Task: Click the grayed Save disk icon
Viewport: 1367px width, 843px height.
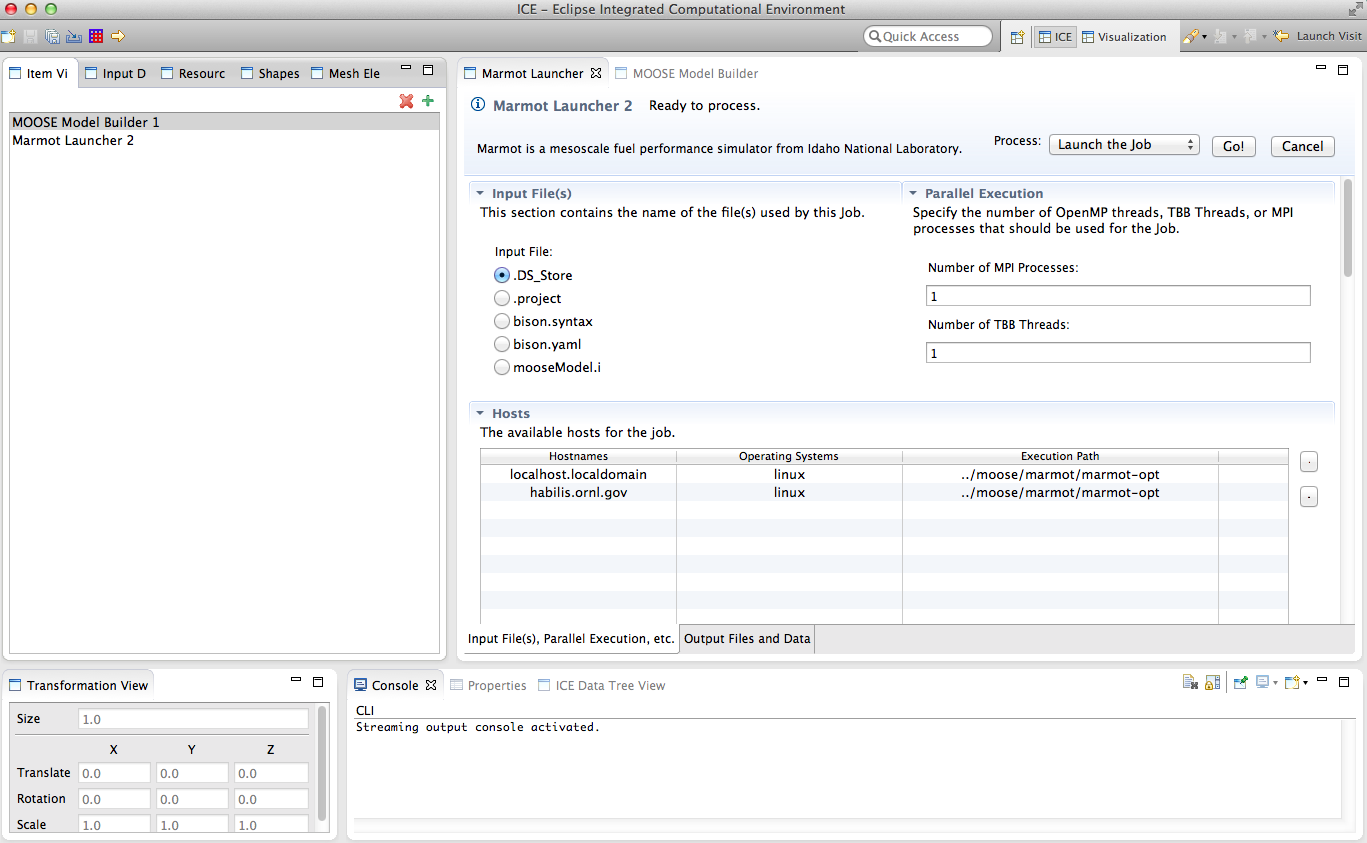Action: point(30,36)
